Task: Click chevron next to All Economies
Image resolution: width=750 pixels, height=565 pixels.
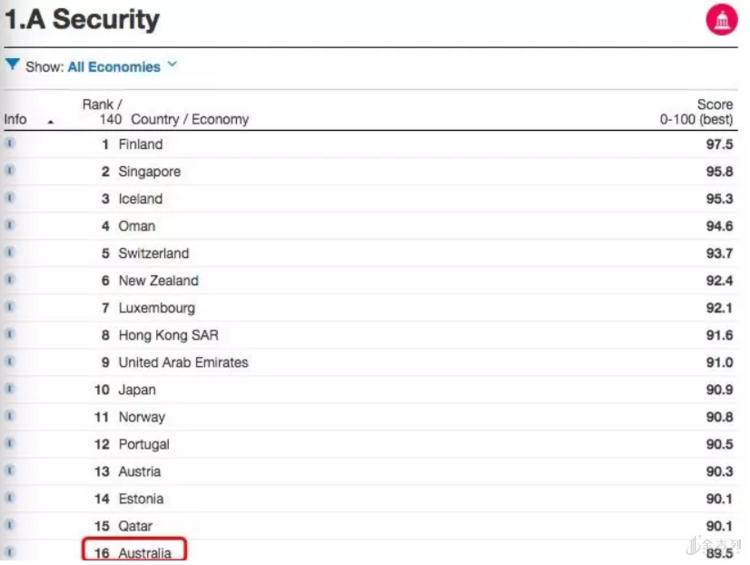Action: coord(172,65)
